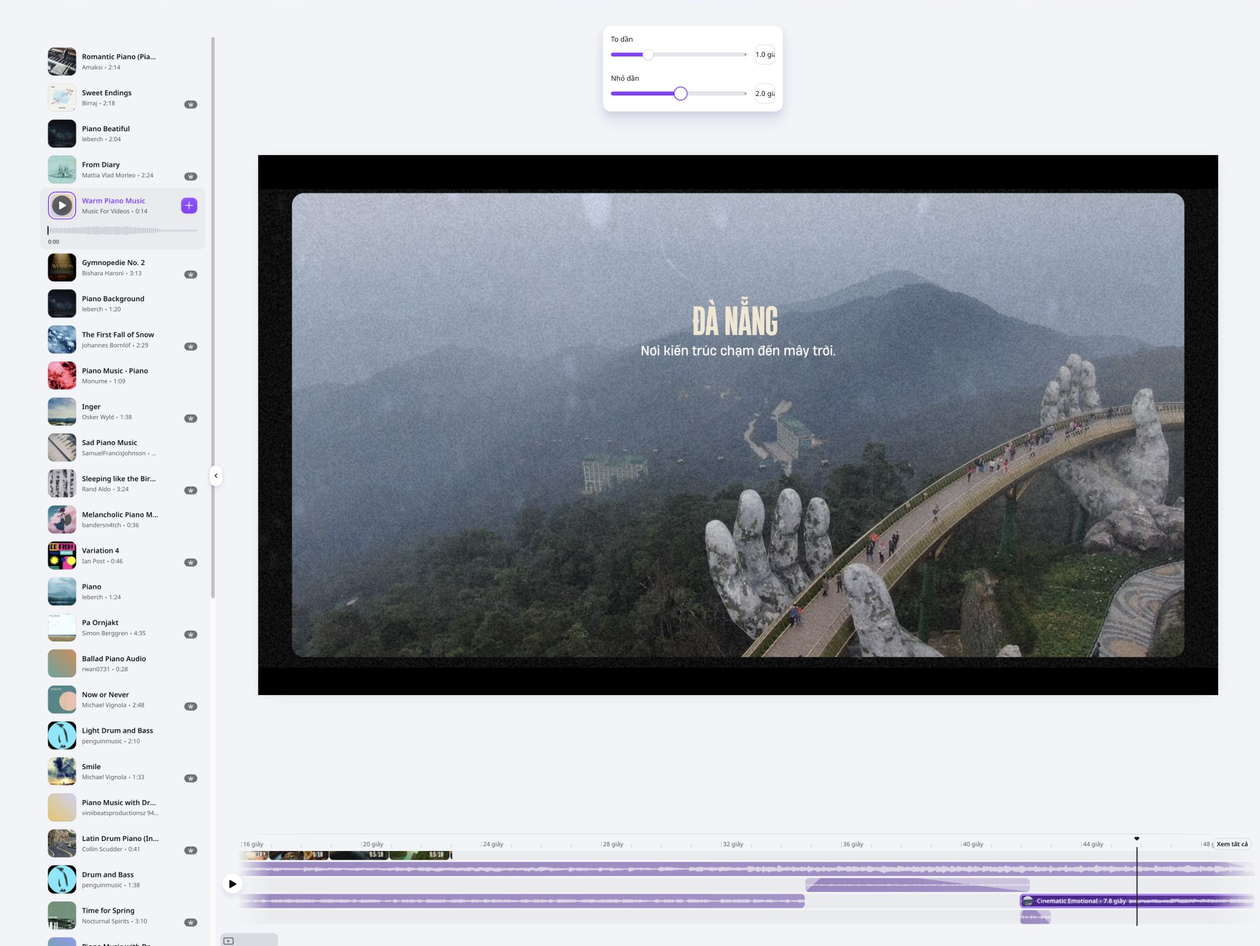Image resolution: width=1260 pixels, height=946 pixels.
Task: Play the timeline with the play button
Action: click(232, 884)
